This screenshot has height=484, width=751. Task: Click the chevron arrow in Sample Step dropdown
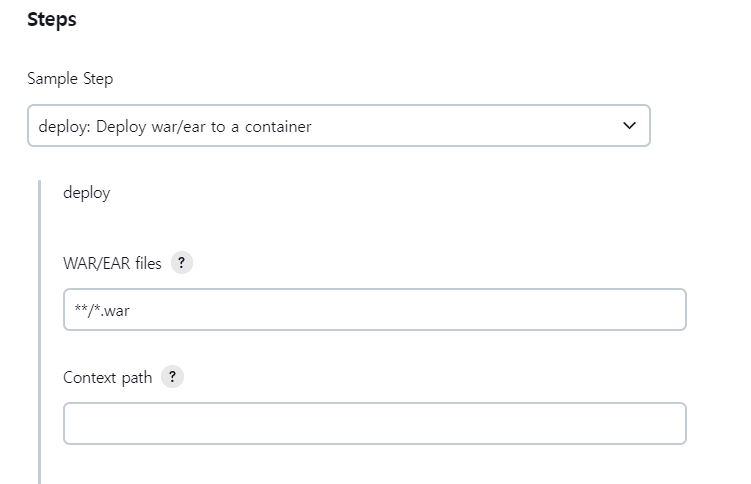point(629,125)
